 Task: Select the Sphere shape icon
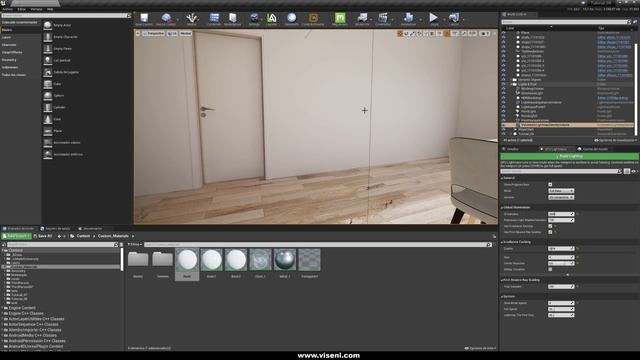pos(48,96)
